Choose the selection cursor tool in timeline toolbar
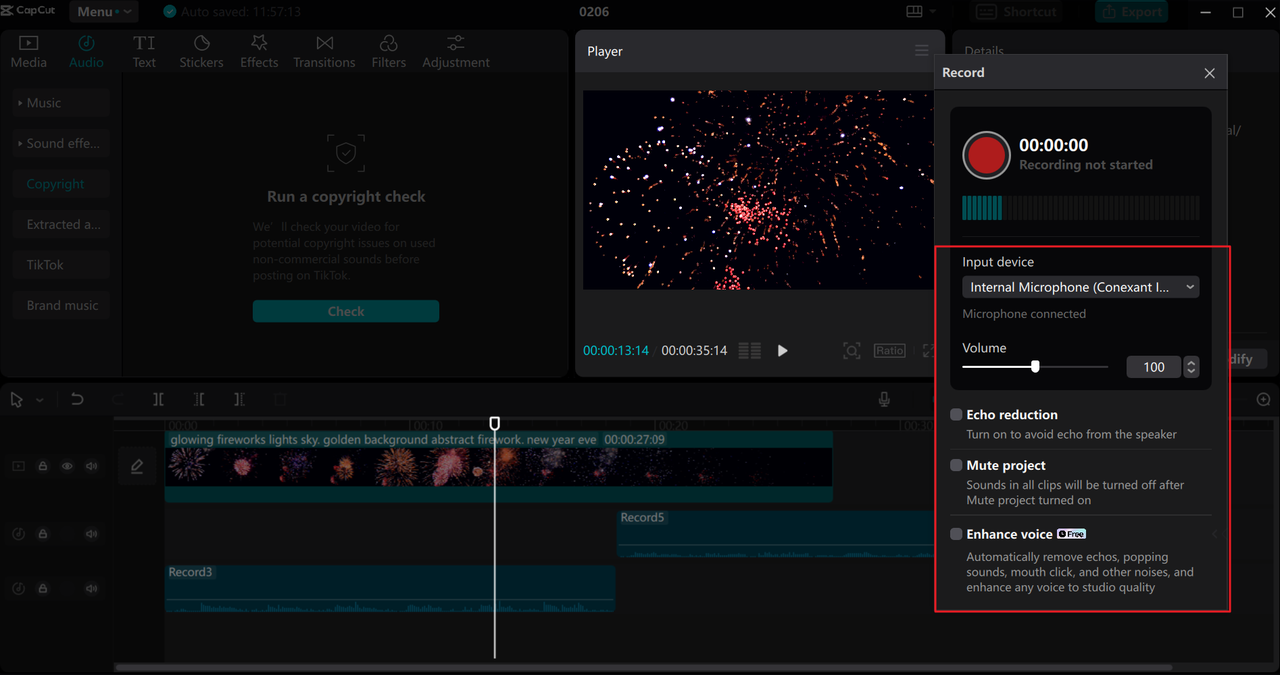Screen dimensions: 1280x675 coord(17,399)
